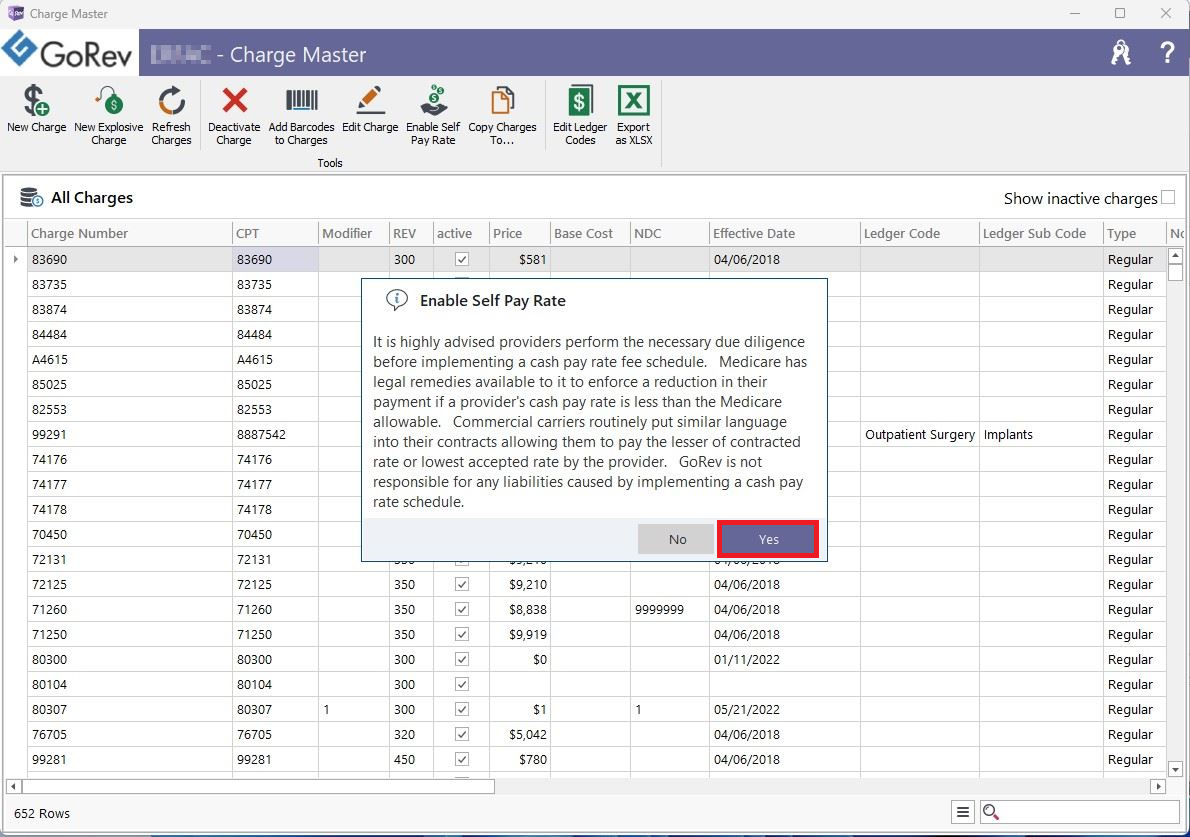The image size is (1190, 837).
Task: Toggle active checkbox for charge 99281
Action: 461,760
